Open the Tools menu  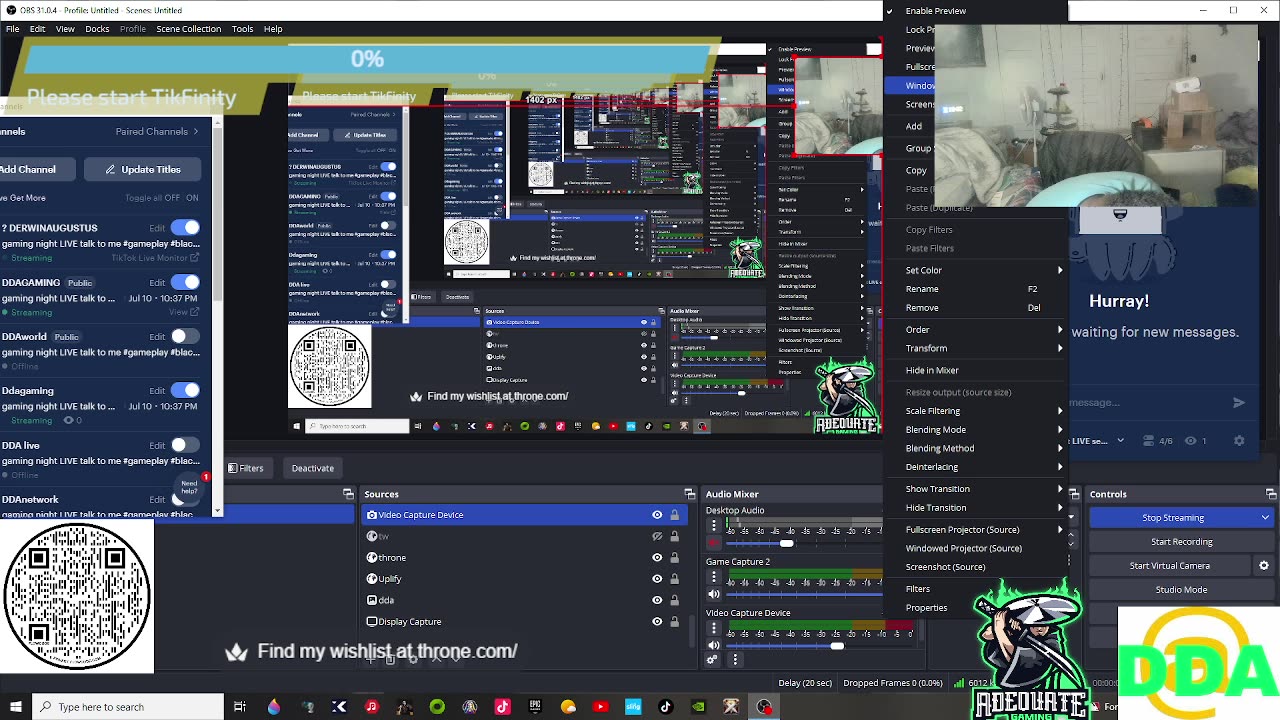[x=242, y=29]
